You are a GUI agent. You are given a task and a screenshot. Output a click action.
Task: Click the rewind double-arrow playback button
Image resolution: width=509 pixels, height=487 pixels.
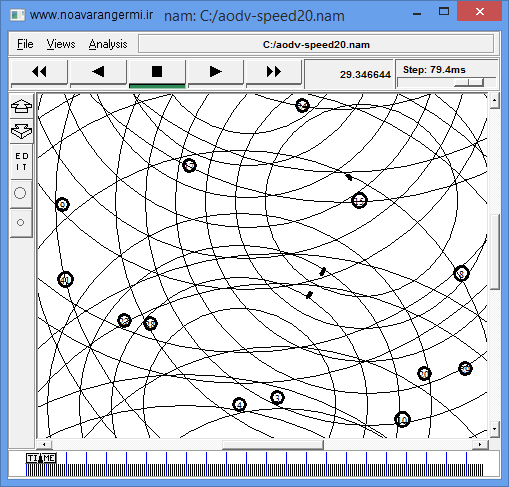(x=39, y=72)
